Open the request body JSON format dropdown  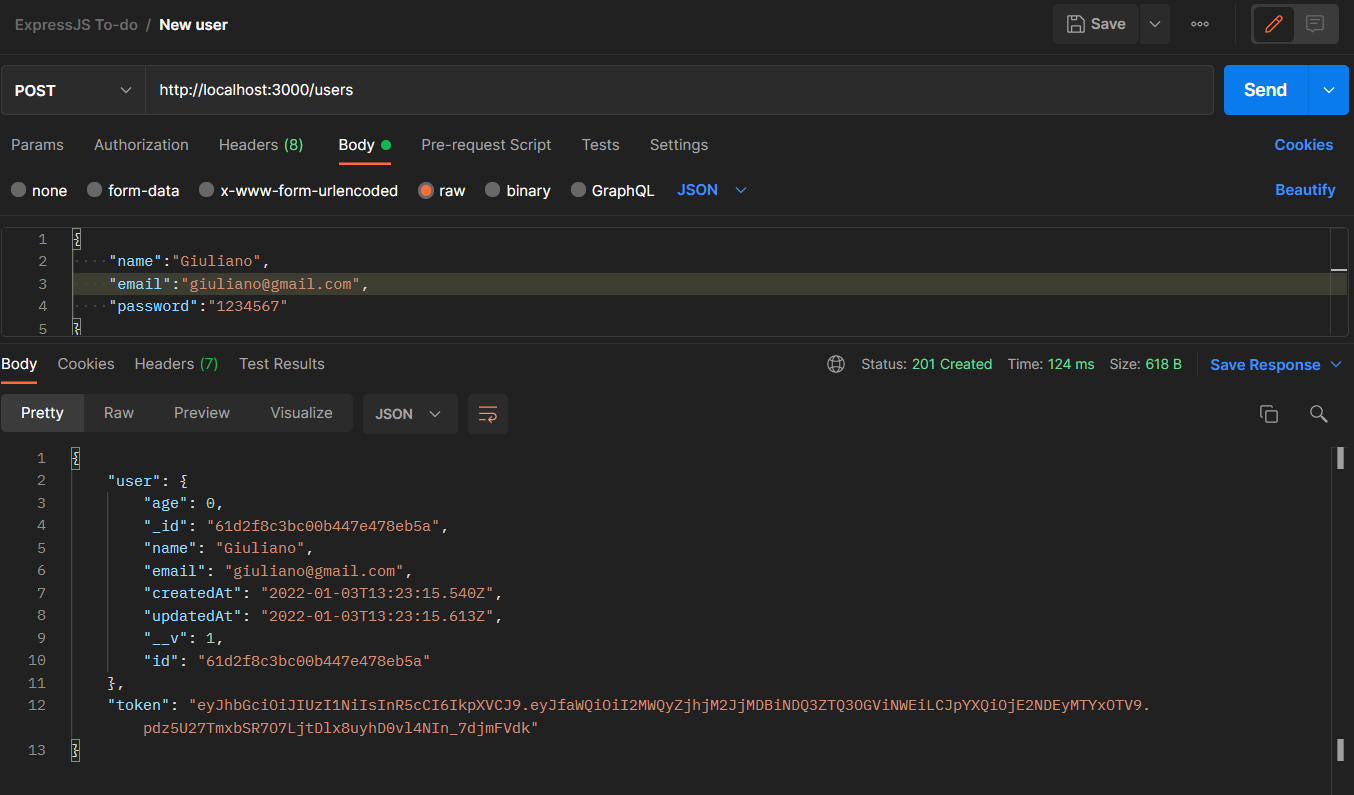click(x=712, y=190)
